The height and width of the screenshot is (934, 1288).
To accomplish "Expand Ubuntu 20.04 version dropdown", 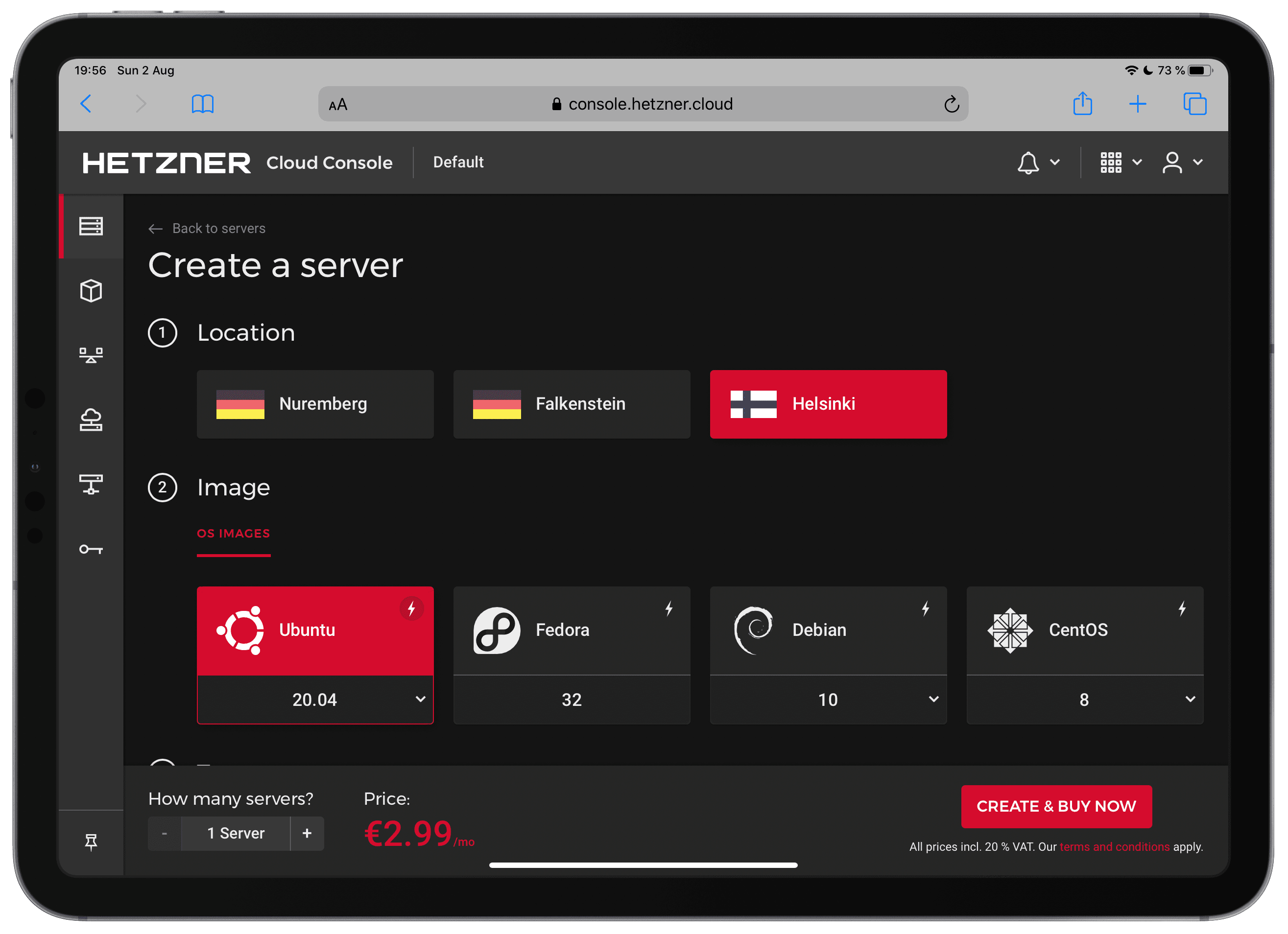I will pos(315,700).
